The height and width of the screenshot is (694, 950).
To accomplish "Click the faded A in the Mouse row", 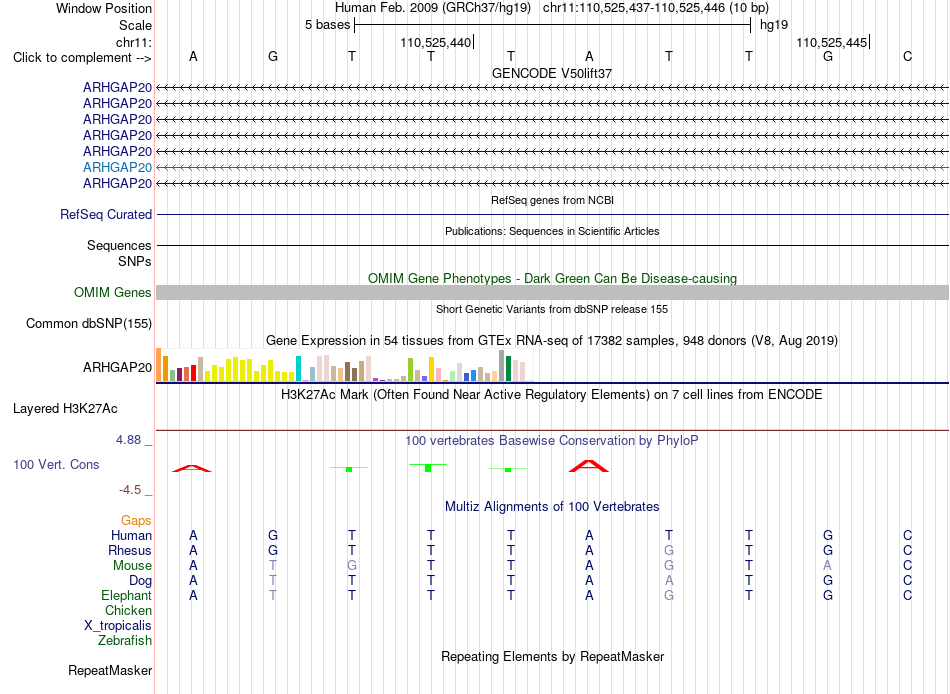I will (x=828, y=566).
